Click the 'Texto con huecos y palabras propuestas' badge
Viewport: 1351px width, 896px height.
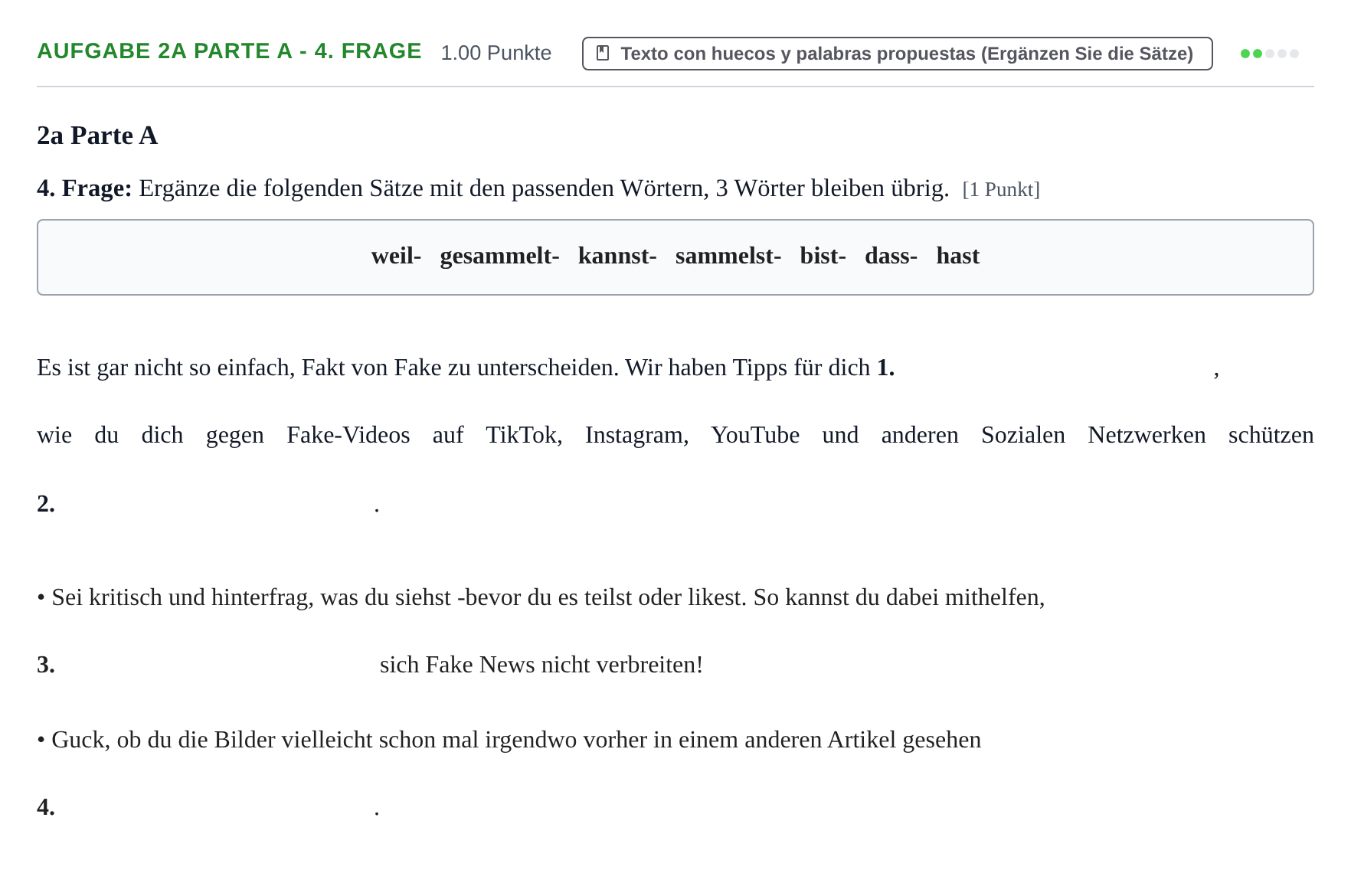tap(897, 54)
